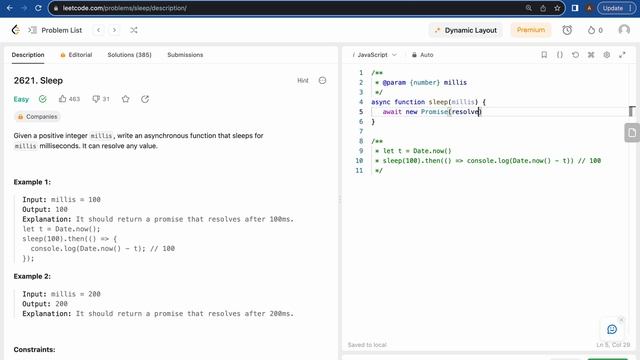Like the problem with thumbs up
The width and height of the screenshot is (640, 360).
coord(69,99)
